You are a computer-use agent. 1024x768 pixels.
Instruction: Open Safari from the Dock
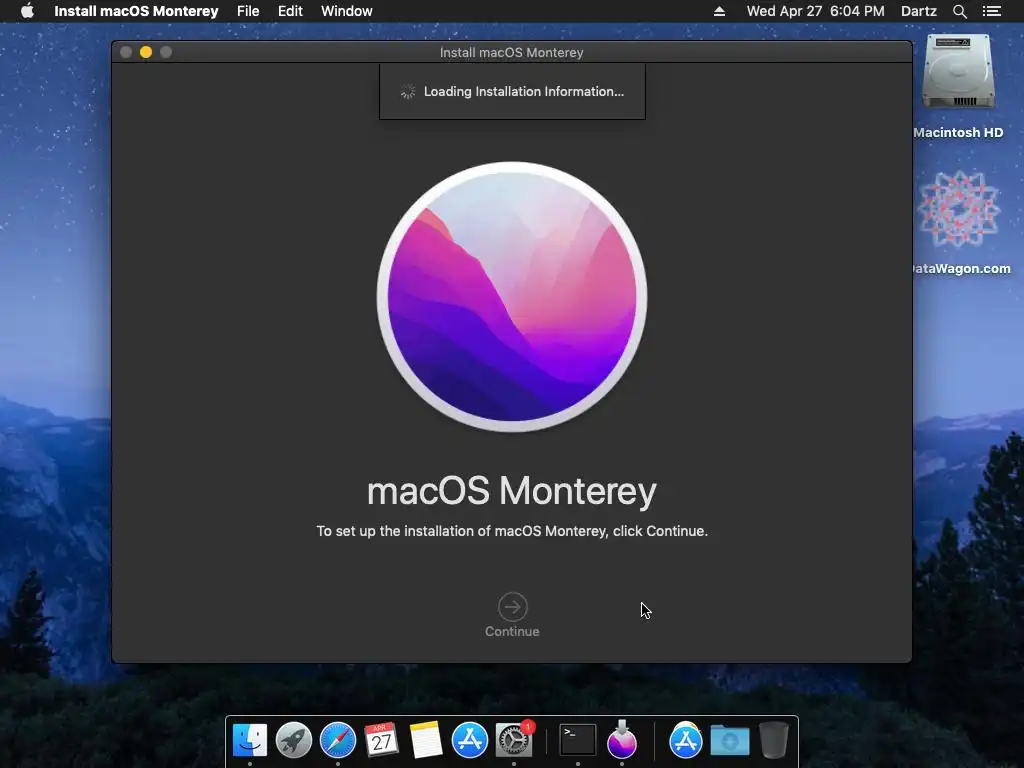338,740
